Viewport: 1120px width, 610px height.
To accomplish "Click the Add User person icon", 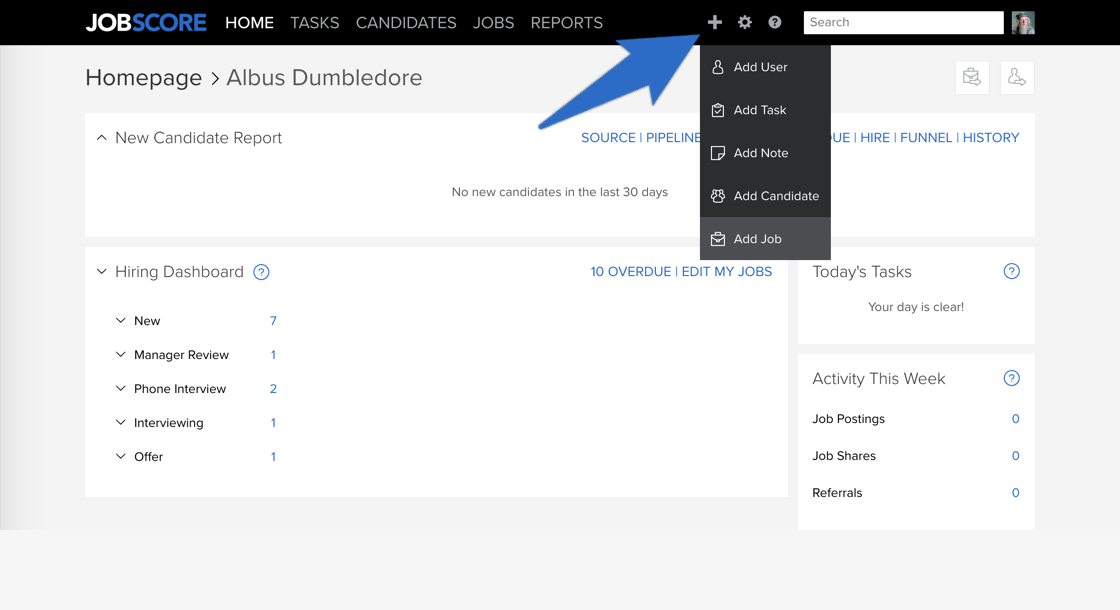I will click(718, 67).
